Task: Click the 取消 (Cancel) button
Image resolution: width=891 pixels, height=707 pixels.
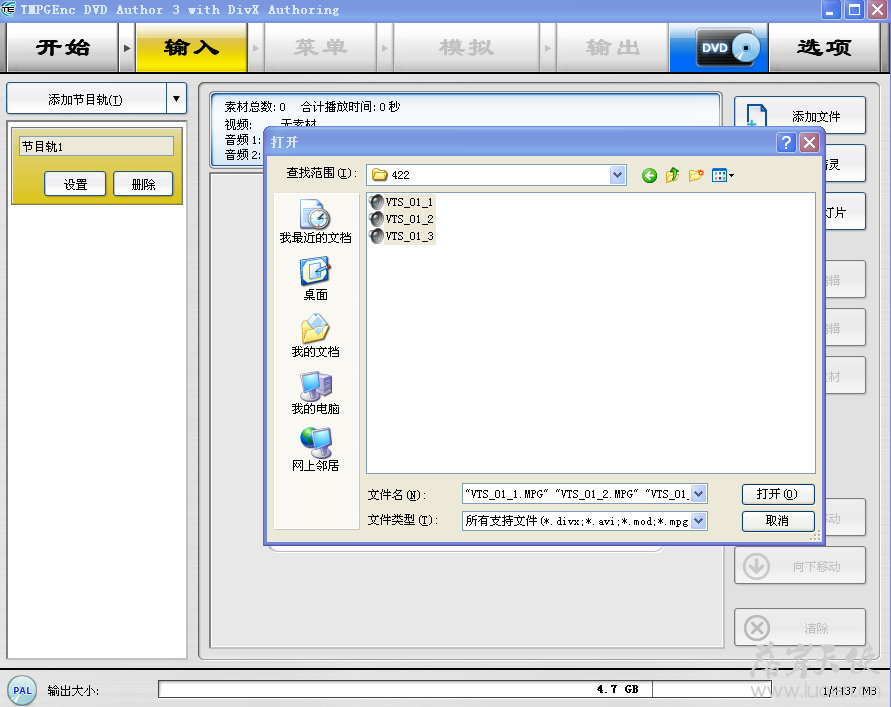Action: point(778,521)
